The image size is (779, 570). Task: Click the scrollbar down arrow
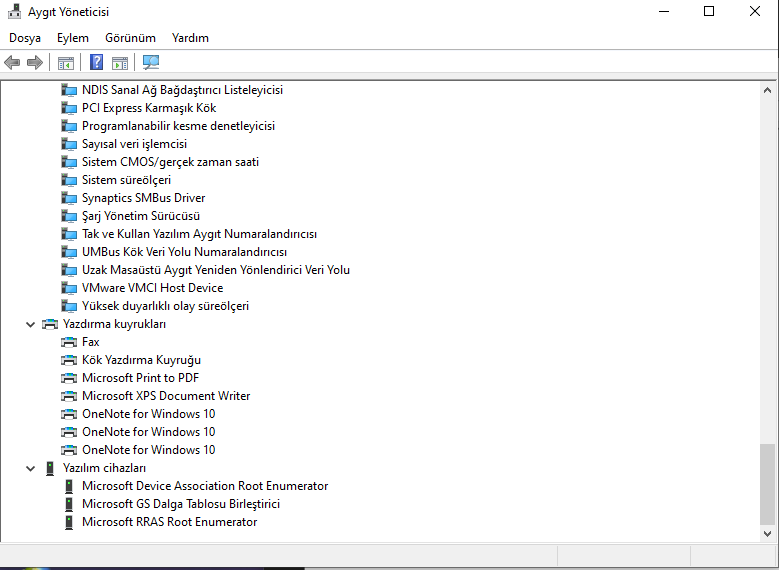click(x=767, y=534)
